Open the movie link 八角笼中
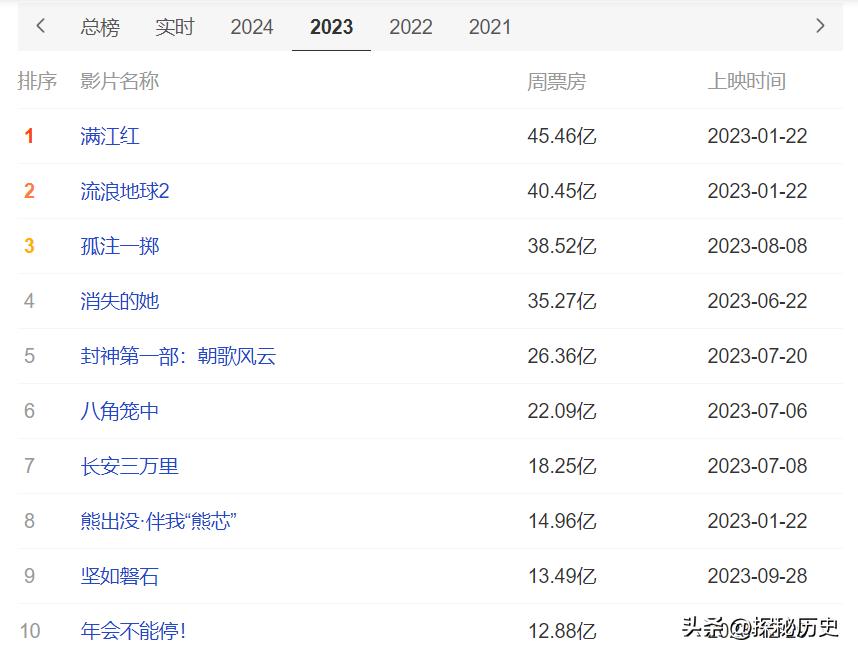858x657 pixels. point(120,411)
